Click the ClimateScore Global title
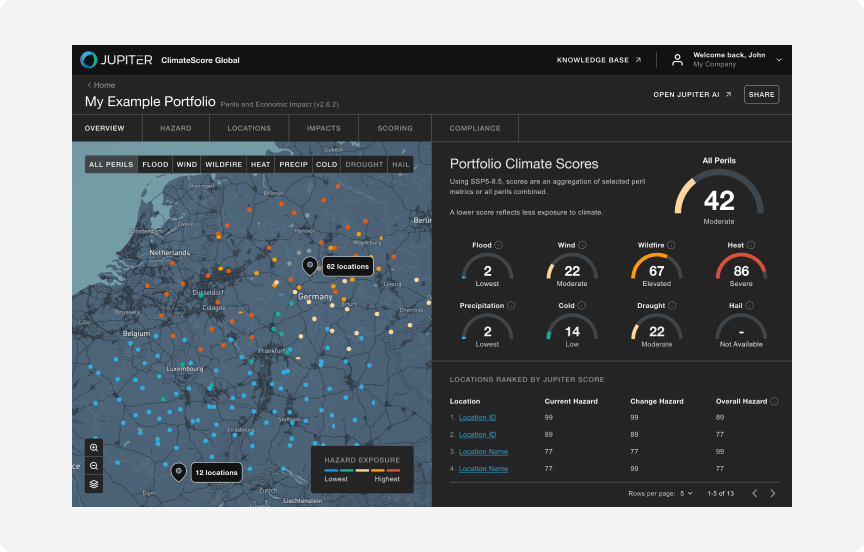The height and width of the screenshot is (552, 864). pyautogui.click(x=200, y=60)
